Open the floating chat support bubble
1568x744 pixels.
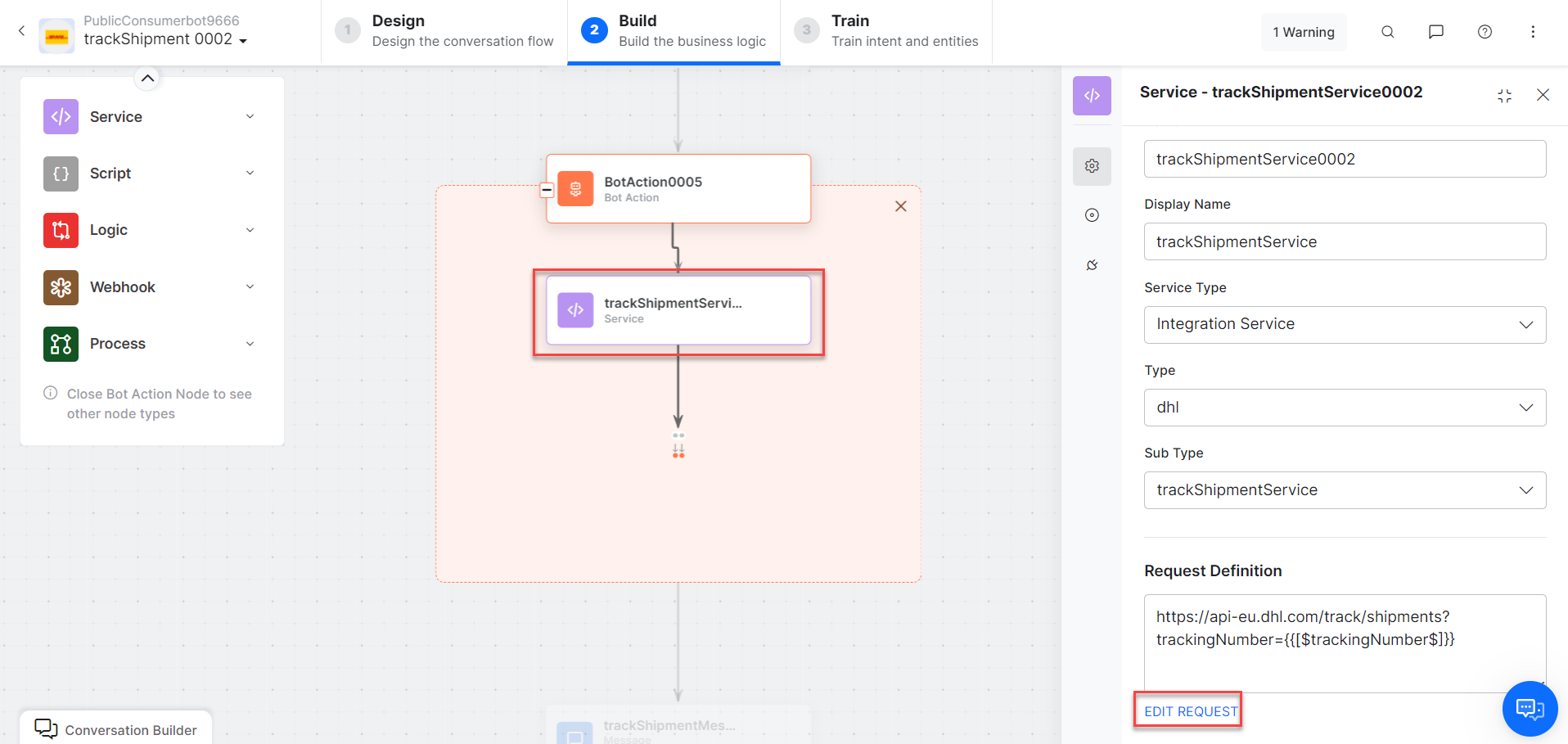point(1529,708)
